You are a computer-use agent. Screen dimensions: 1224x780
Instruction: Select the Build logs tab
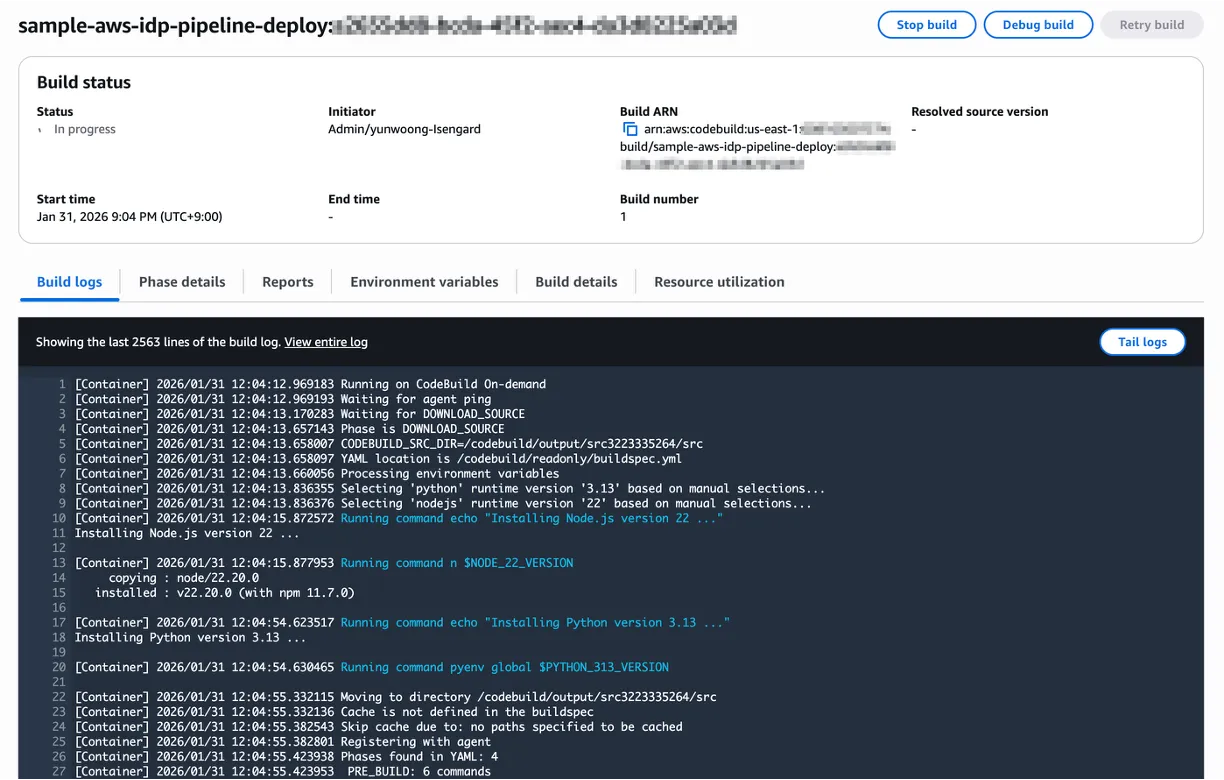pyautogui.click(x=68, y=282)
